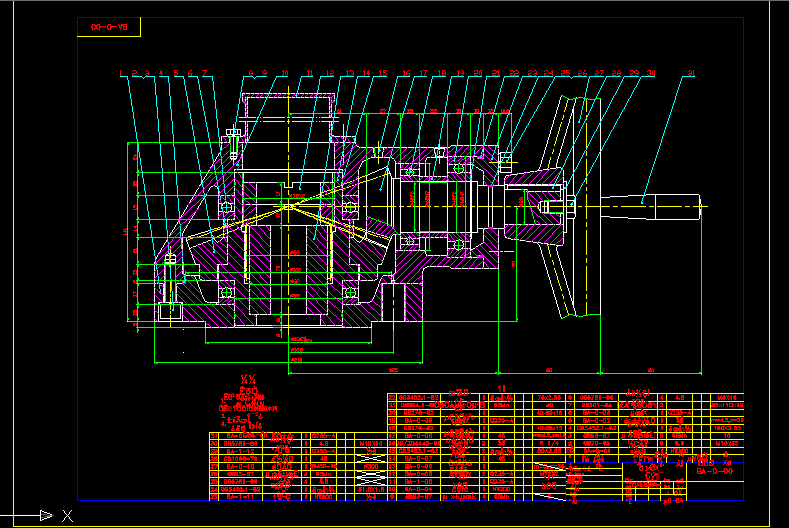Image resolution: width=789 pixels, height=528 pixels.
Task: Click the upper-left bearing symbol in housing
Action: (x=228, y=207)
